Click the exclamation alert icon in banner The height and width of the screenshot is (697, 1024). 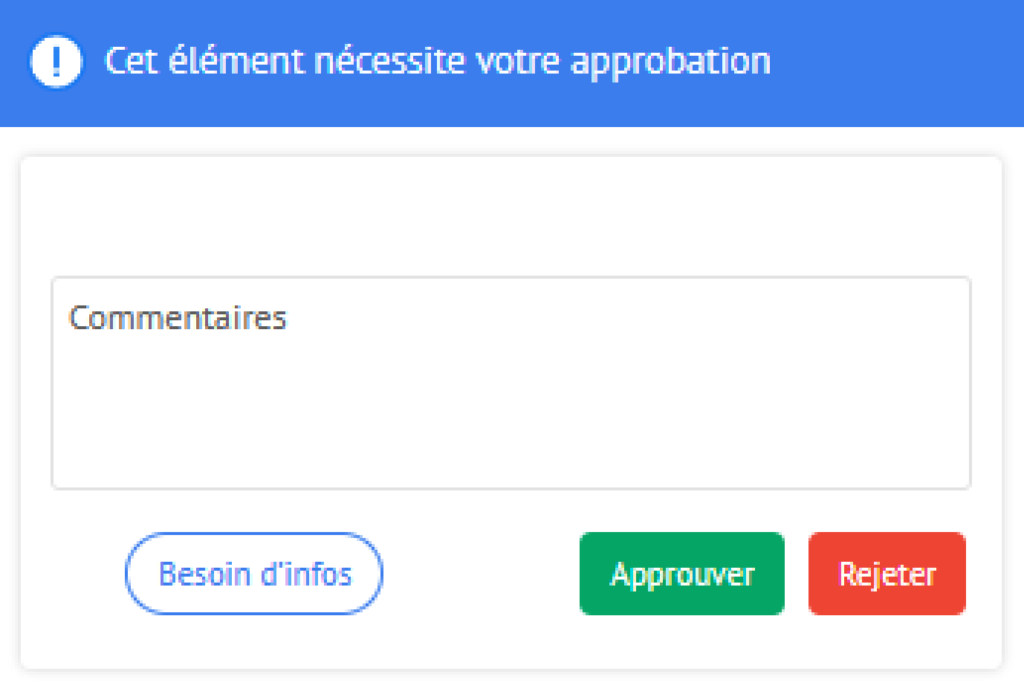pos(57,62)
